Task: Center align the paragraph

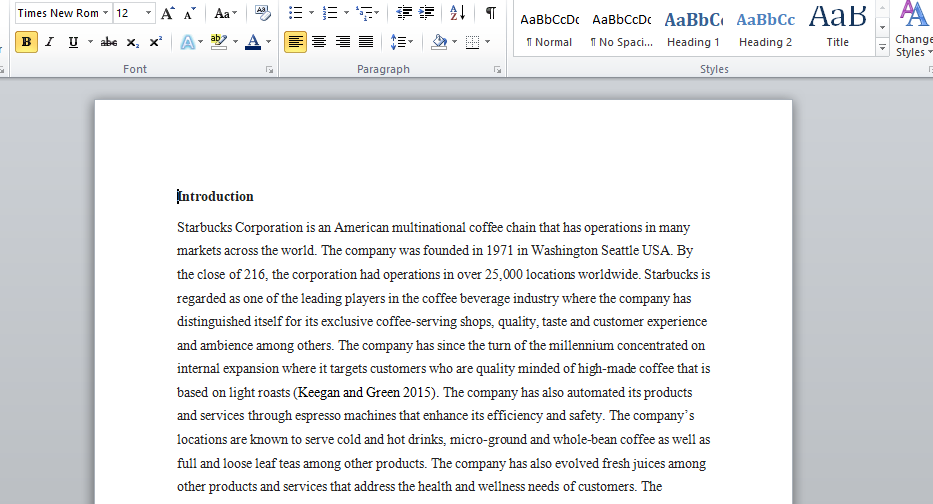Action: pyautogui.click(x=319, y=42)
